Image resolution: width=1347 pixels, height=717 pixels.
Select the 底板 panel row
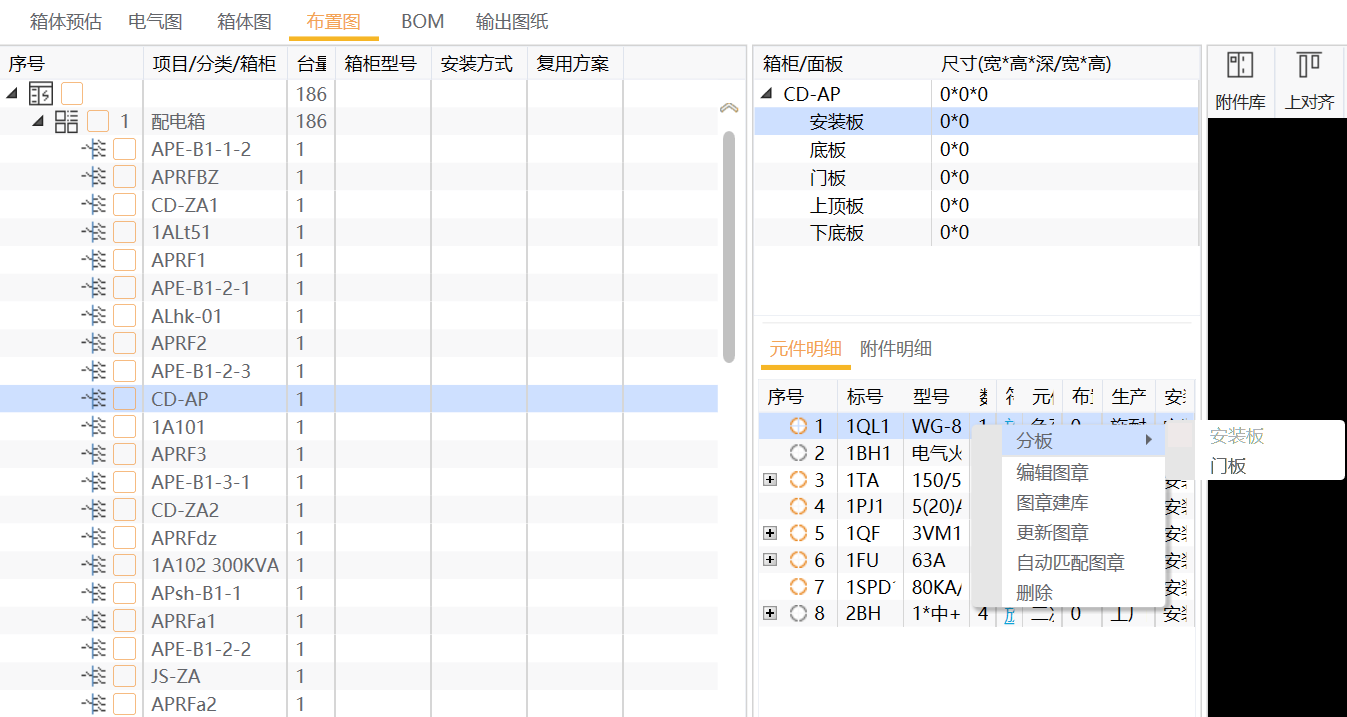(x=977, y=150)
